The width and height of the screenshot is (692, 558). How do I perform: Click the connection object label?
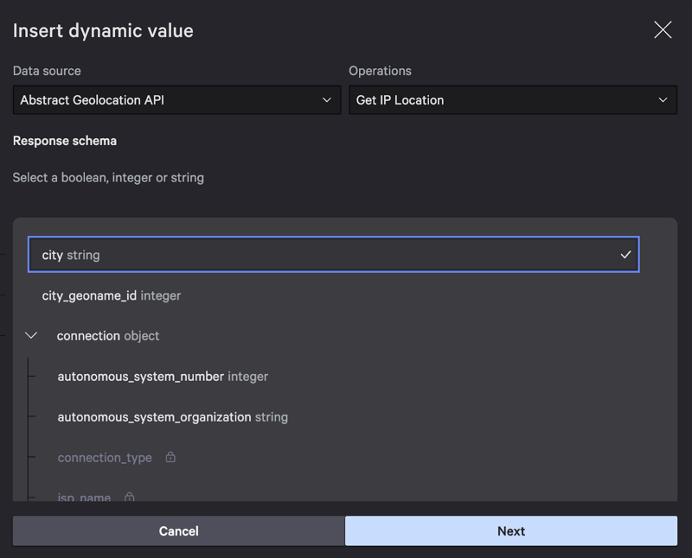point(108,336)
